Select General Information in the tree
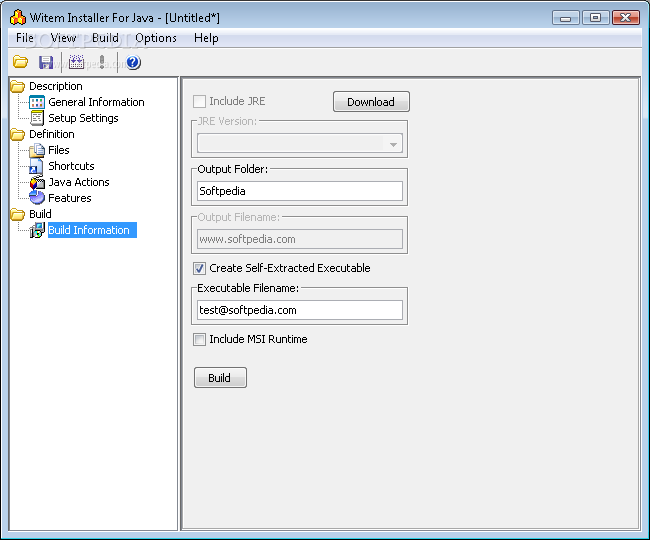 (96, 102)
